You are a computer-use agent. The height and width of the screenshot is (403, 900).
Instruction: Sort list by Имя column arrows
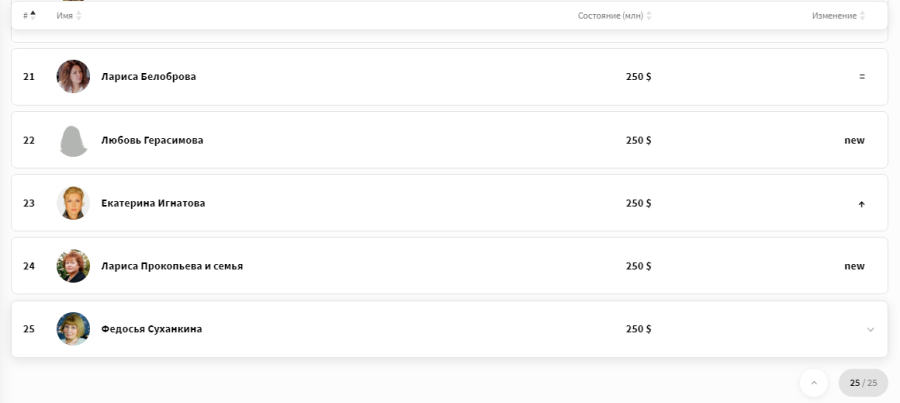pos(79,16)
